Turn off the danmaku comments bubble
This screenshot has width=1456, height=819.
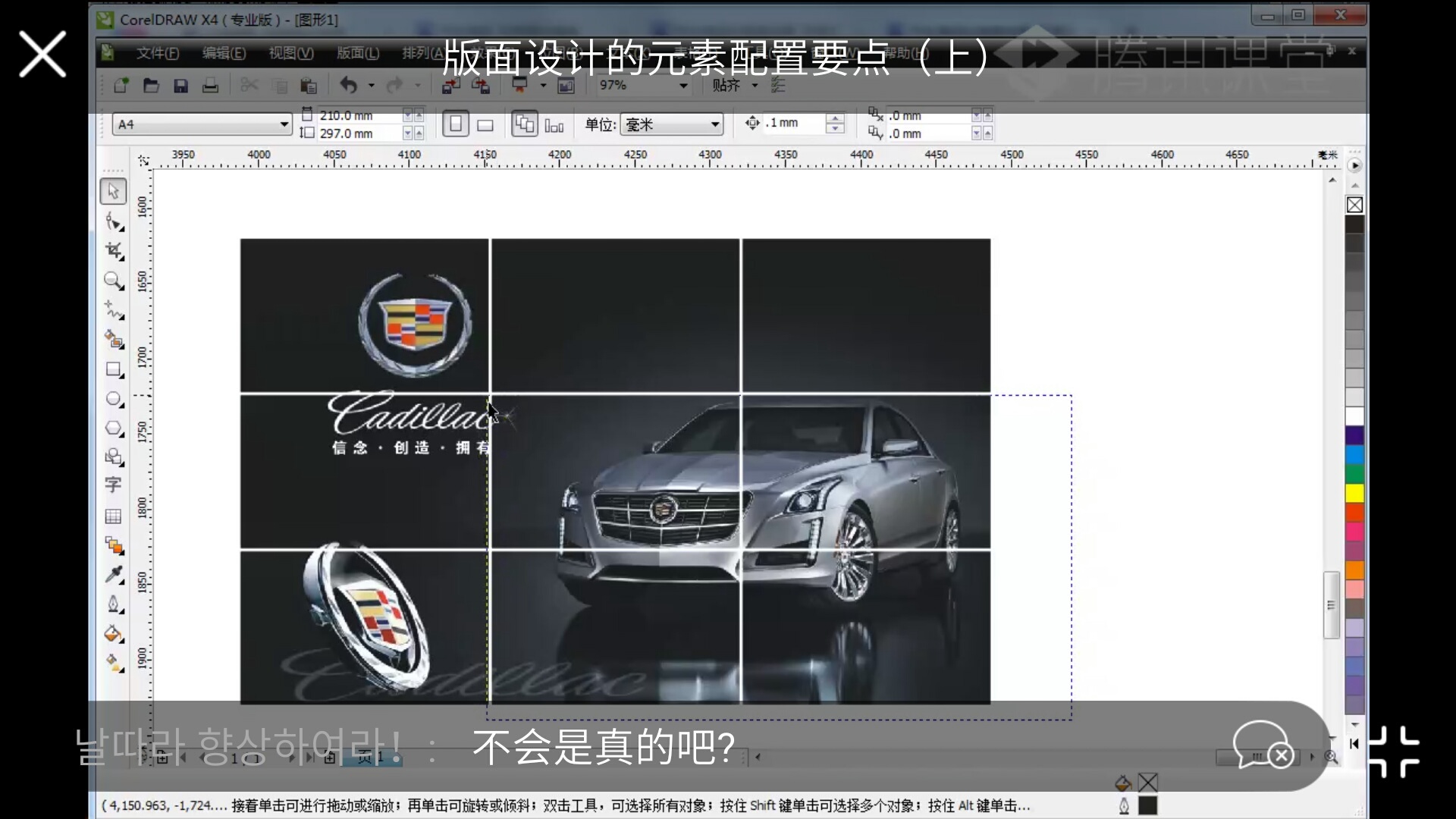(x=1263, y=744)
